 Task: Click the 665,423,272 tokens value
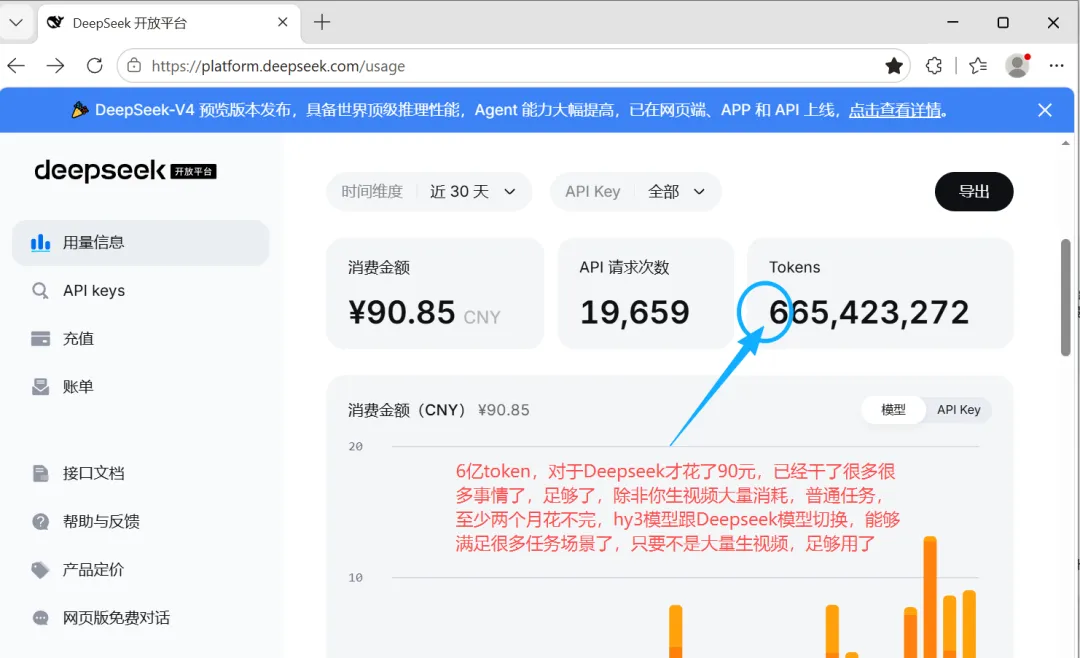coord(869,313)
